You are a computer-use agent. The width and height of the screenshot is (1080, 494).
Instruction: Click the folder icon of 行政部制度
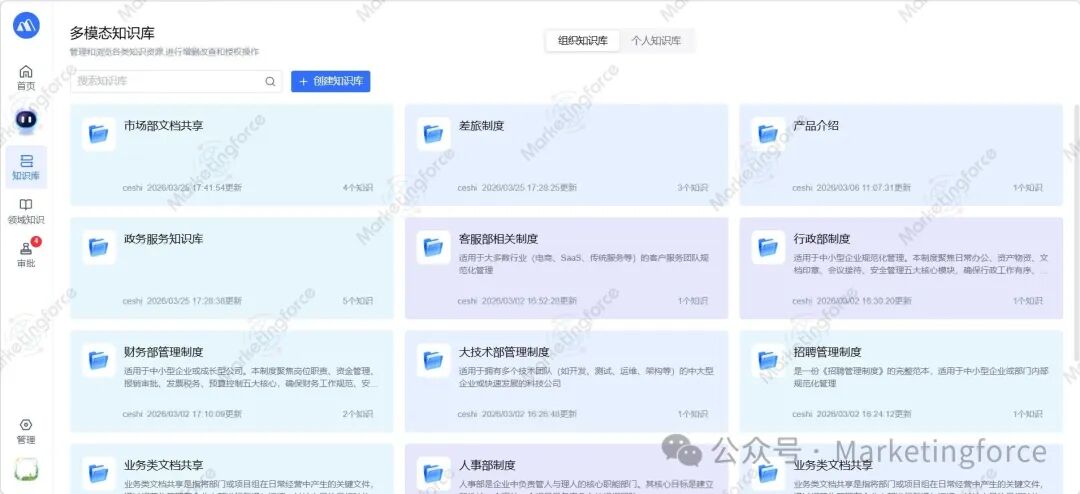[769, 247]
